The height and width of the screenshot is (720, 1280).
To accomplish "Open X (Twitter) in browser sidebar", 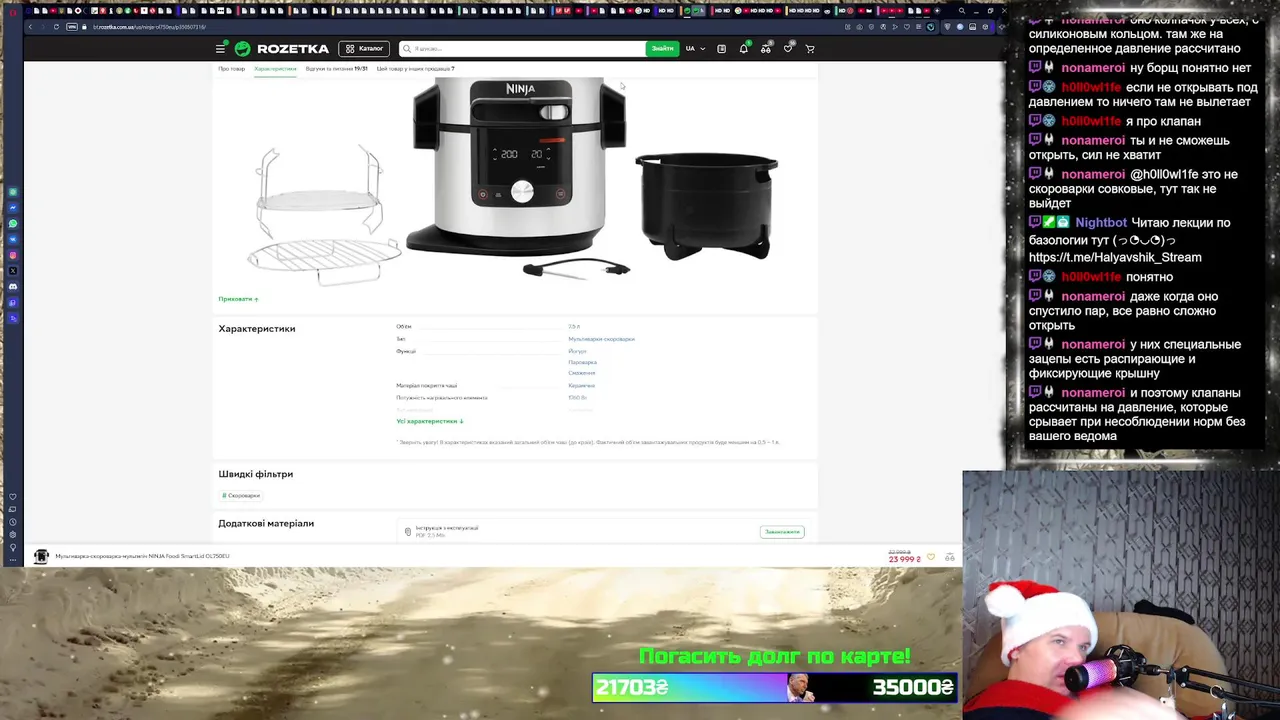I will pyautogui.click(x=13, y=271).
